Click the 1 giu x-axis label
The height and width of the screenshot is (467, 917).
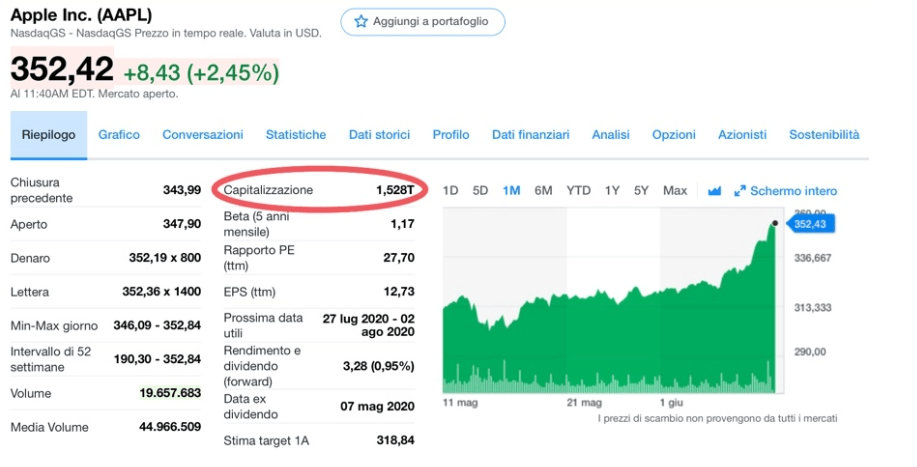click(671, 403)
